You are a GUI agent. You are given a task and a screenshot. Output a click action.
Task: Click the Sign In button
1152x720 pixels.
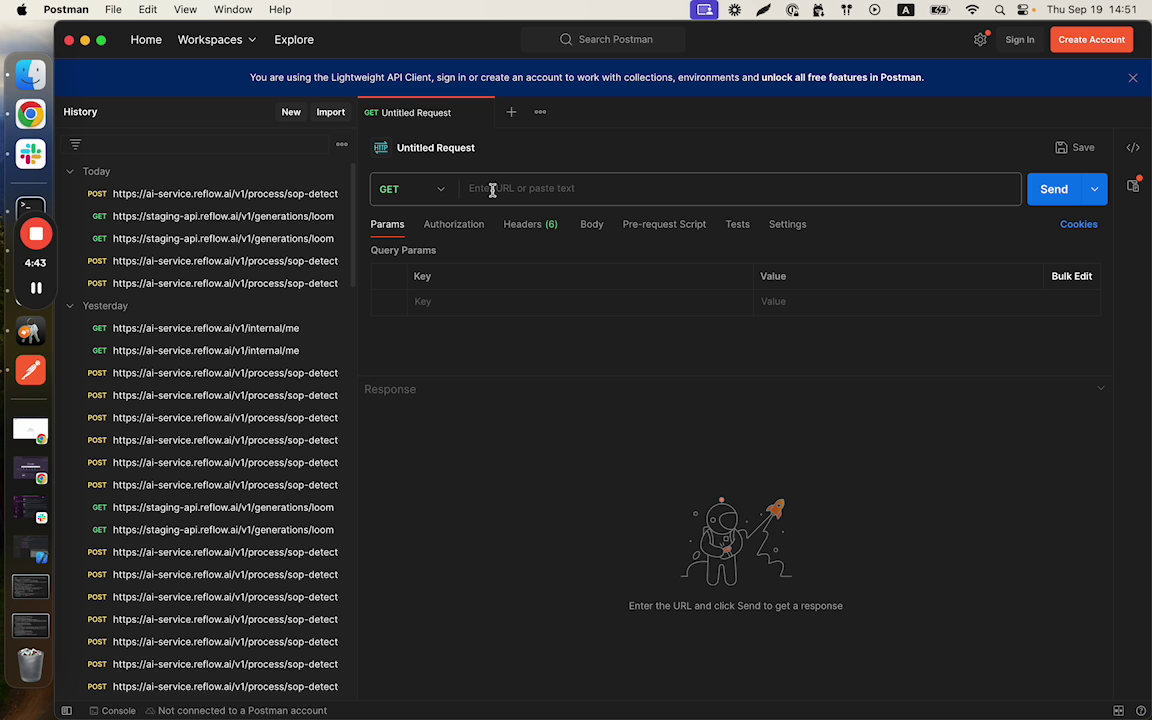pos(1020,40)
